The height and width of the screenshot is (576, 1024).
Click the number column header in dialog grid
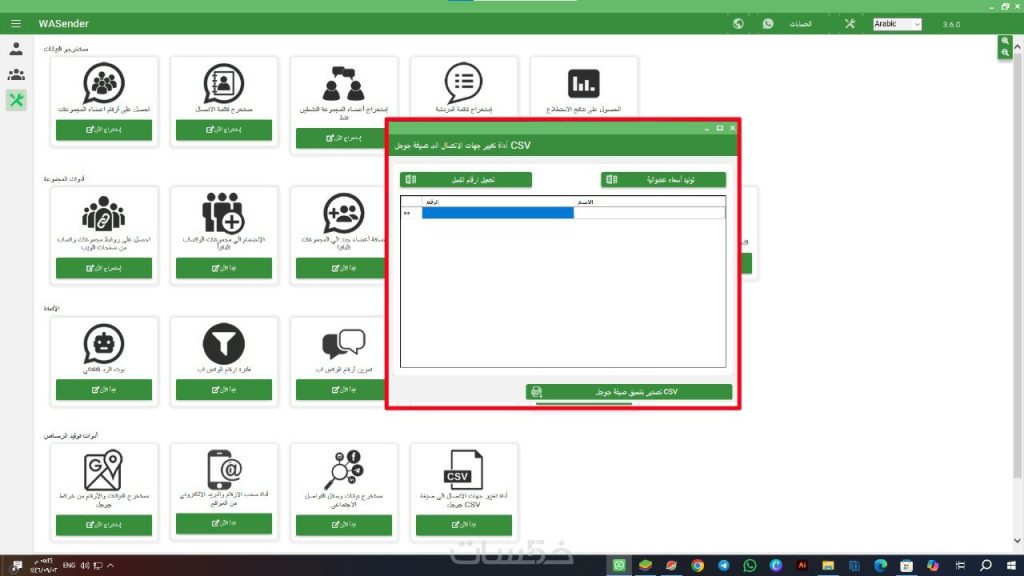[498, 202]
